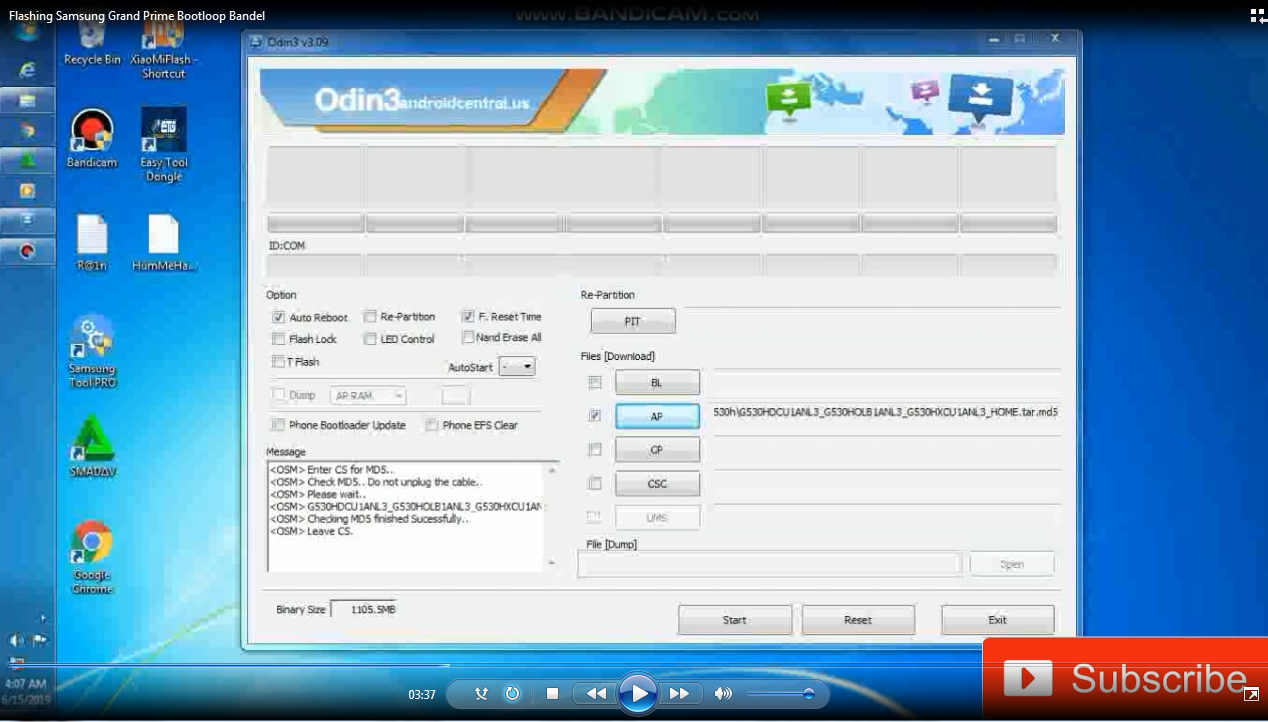Enable the Nand Erase All checkbox
Screen dimensions: 1268x722
coord(468,337)
